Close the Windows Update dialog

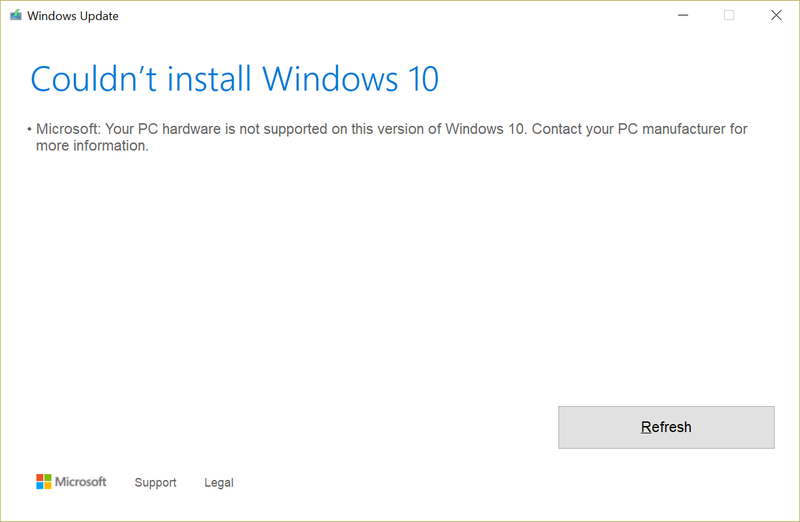(776, 15)
